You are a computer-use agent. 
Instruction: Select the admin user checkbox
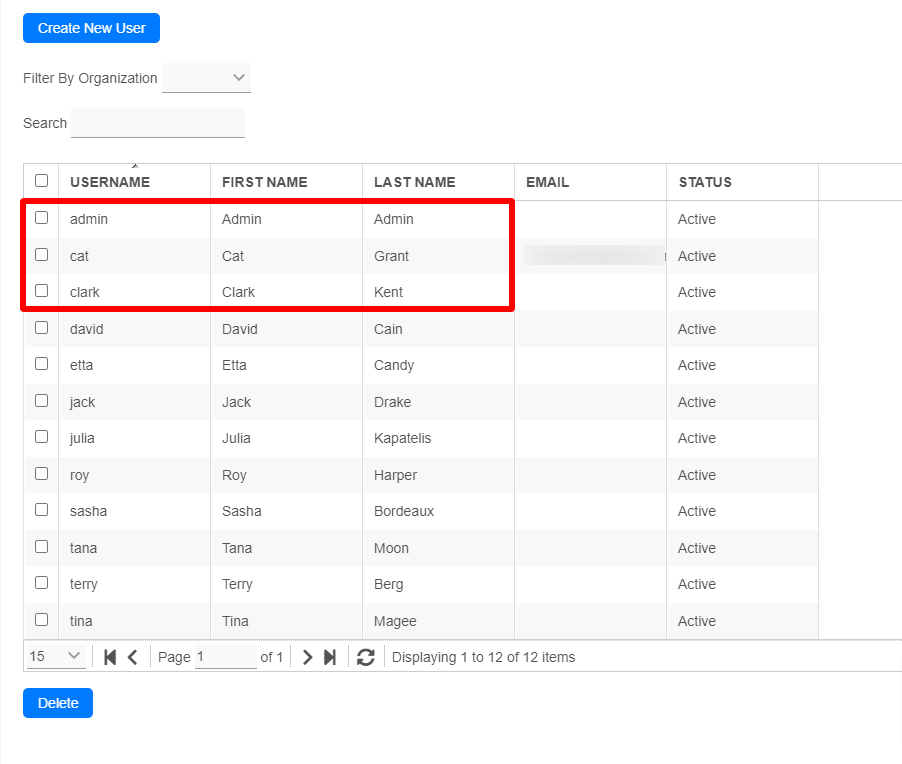[41, 218]
